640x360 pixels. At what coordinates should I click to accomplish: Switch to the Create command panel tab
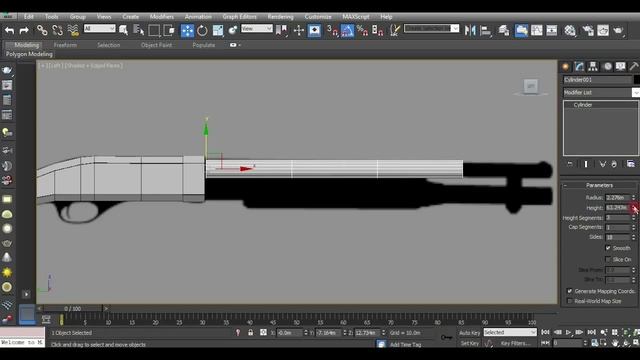pos(566,67)
